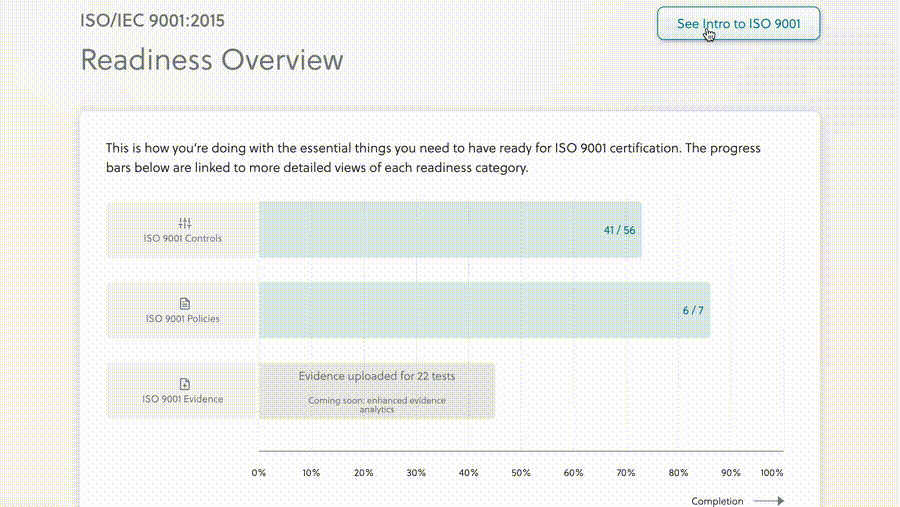Click the See Intro to ISO 9001 button

click(738, 24)
